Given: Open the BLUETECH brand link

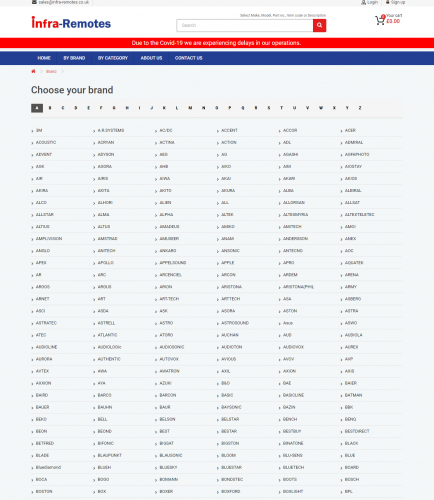Looking at the screenshot, I should 294,467.
